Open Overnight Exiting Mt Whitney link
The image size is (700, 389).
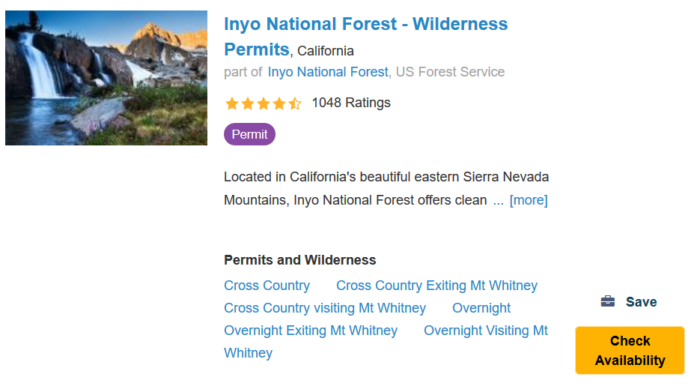pos(311,330)
